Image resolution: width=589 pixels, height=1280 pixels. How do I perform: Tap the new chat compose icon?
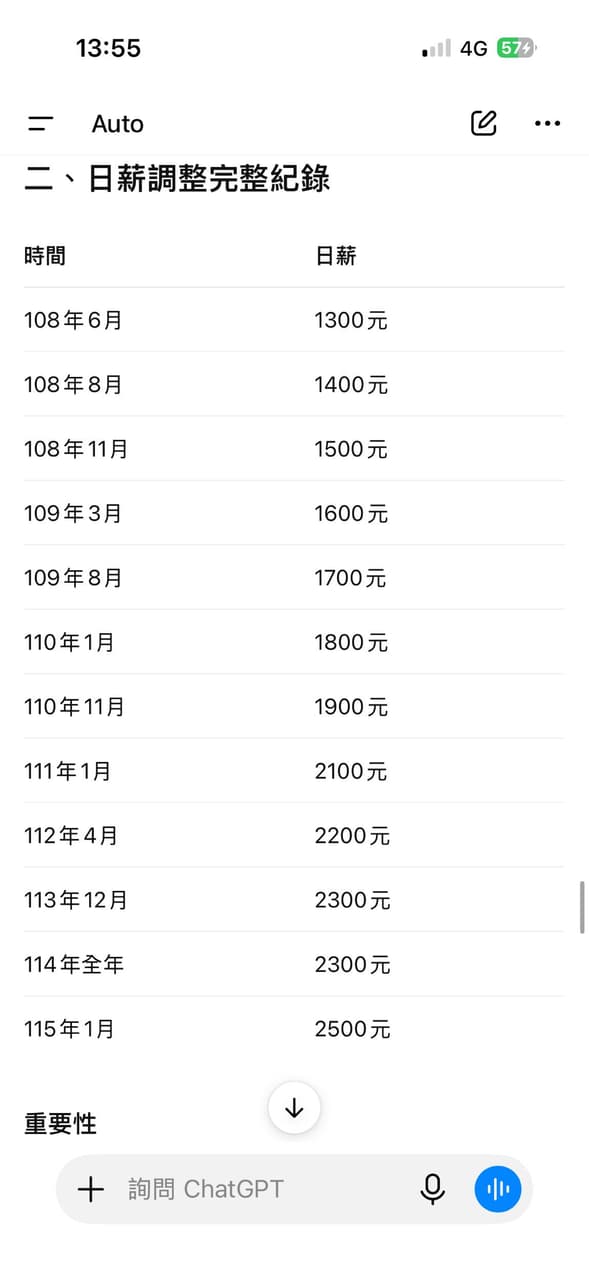click(484, 123)
